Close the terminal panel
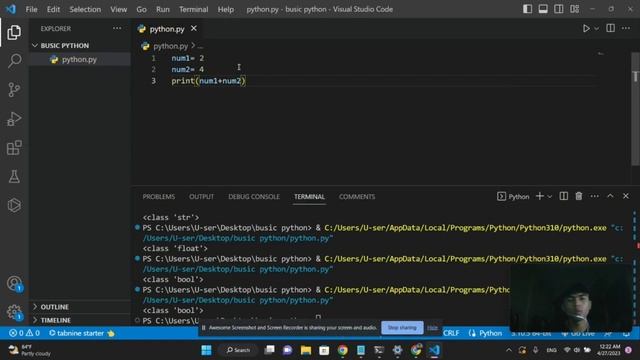640x360 pixels. [626, 196]
